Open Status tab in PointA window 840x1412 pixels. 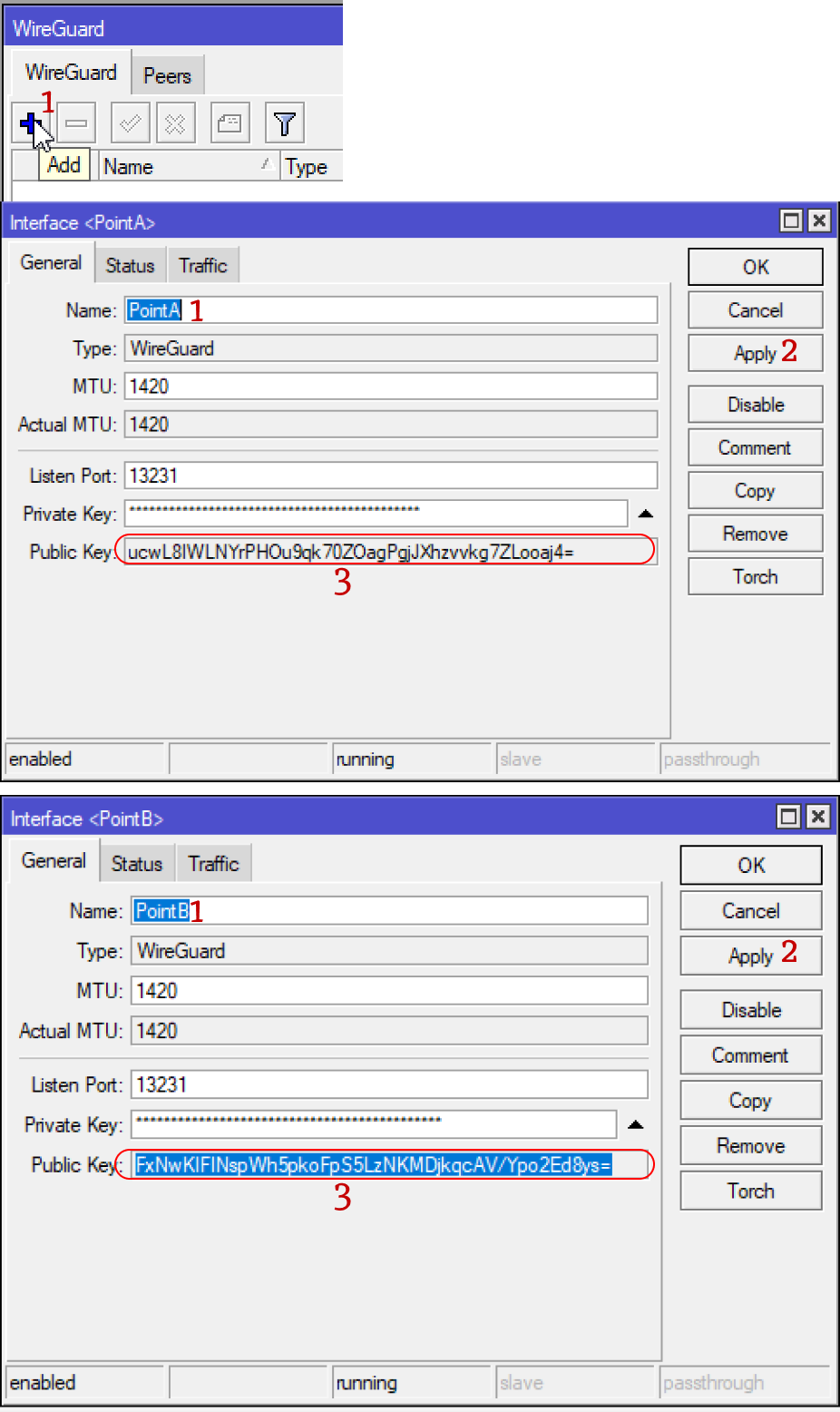[x=131, y=265]
